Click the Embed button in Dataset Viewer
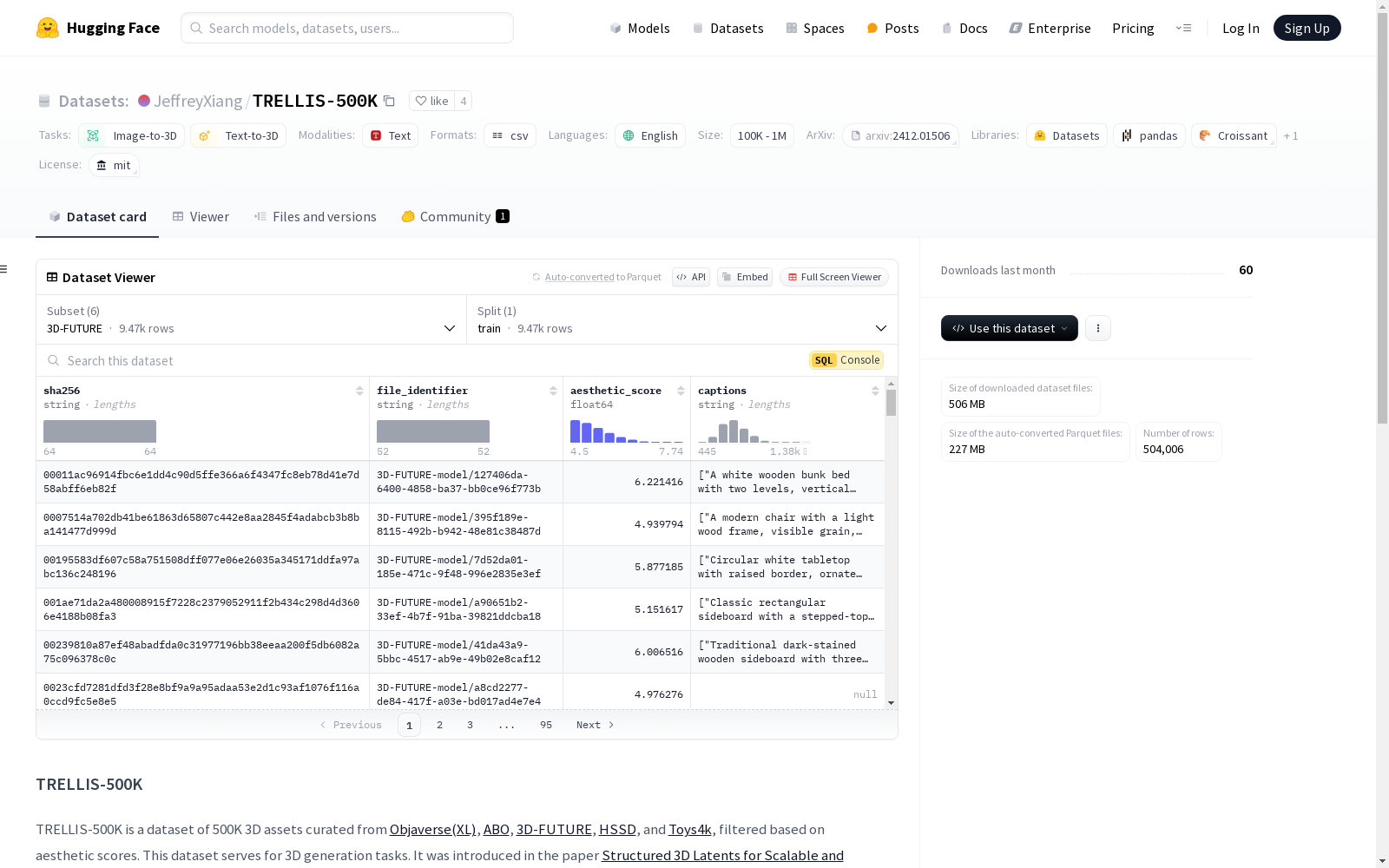The image size is (1389, 868). click(x=745, y=277)
